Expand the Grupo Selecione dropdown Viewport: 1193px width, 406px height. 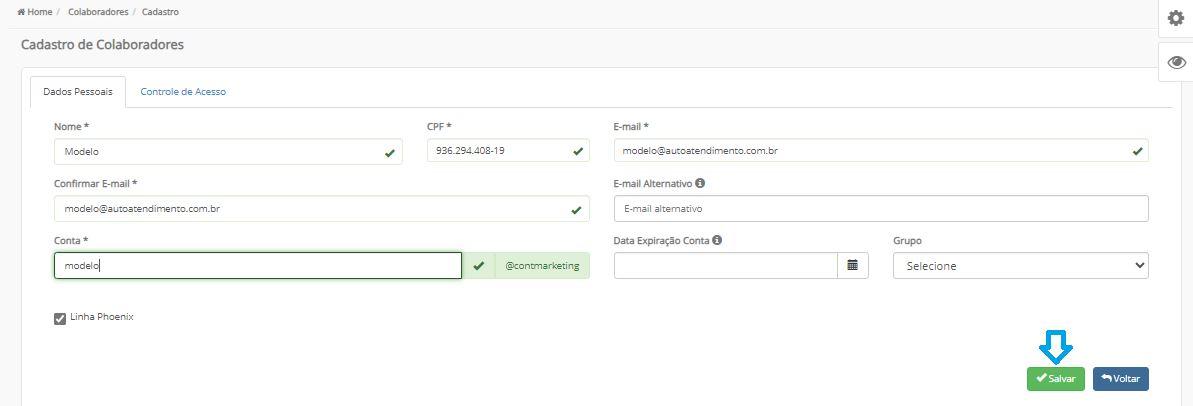(1020, 266)
